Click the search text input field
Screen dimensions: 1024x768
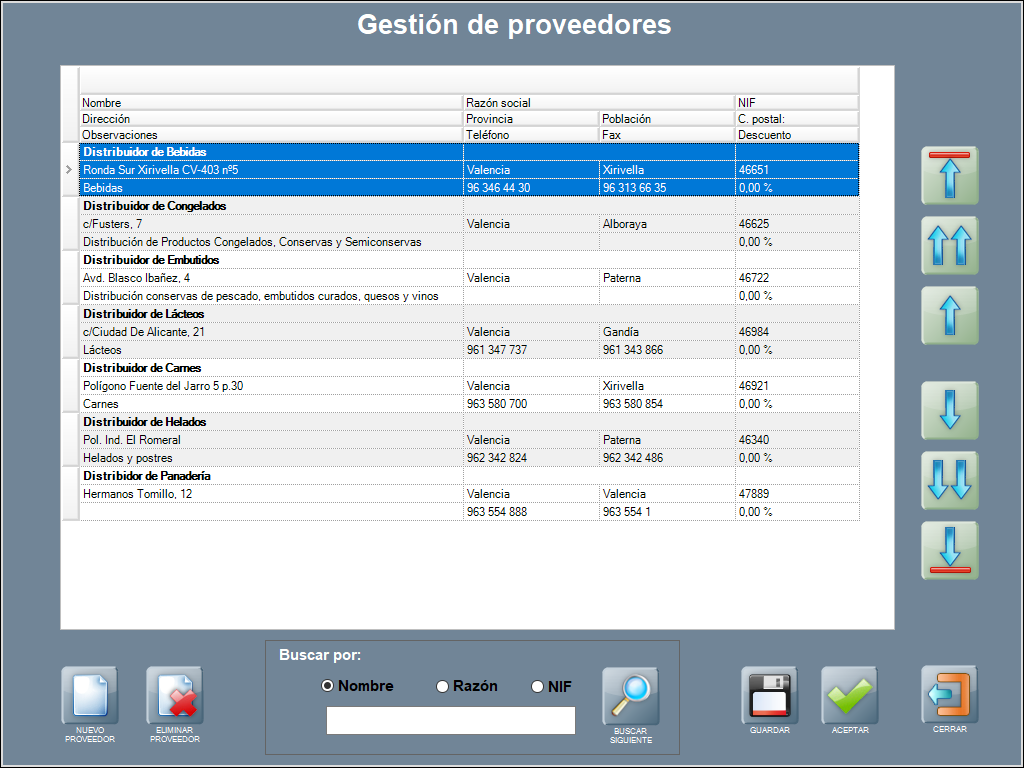450,720
